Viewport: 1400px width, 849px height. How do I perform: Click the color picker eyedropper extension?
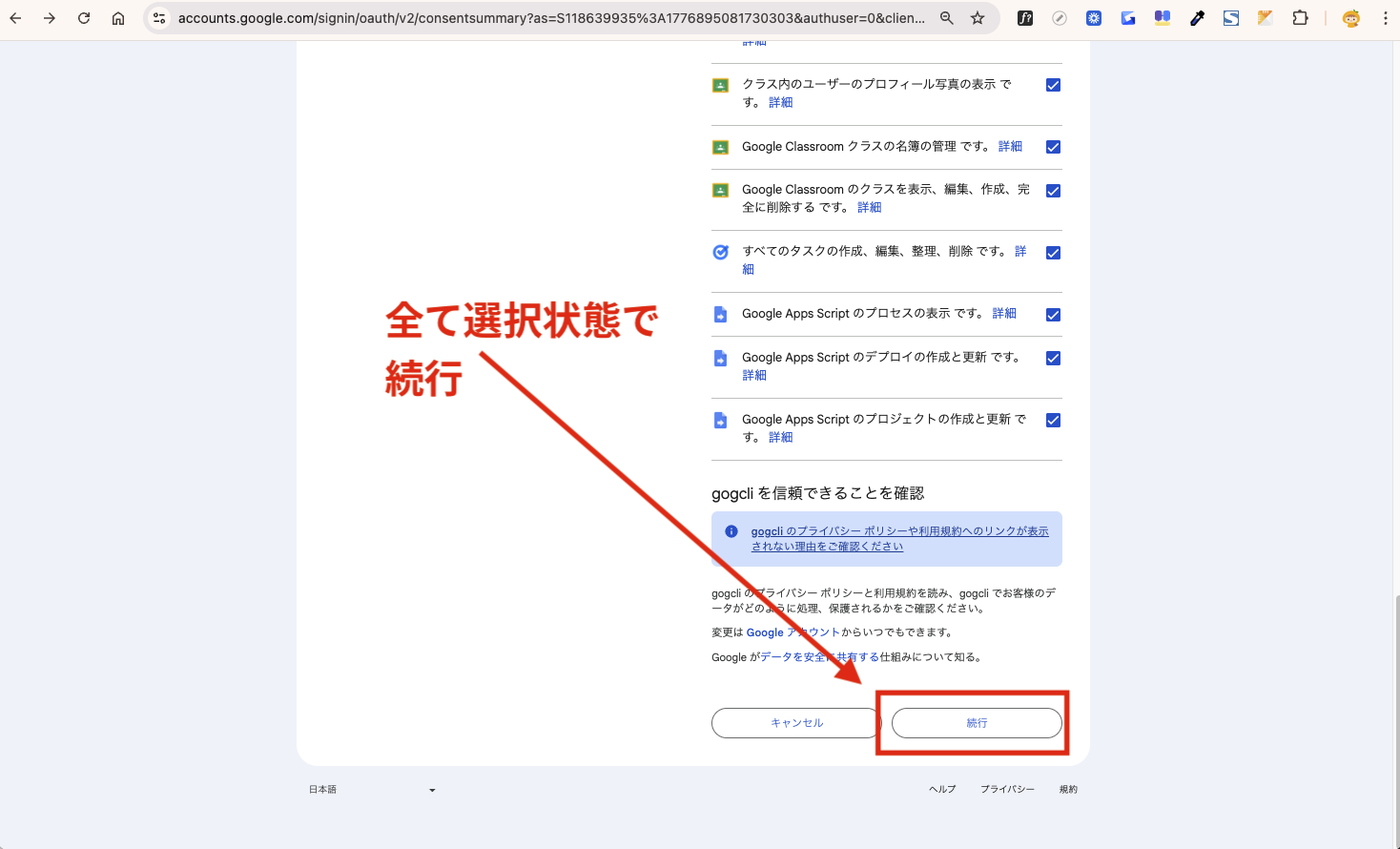1197,18
